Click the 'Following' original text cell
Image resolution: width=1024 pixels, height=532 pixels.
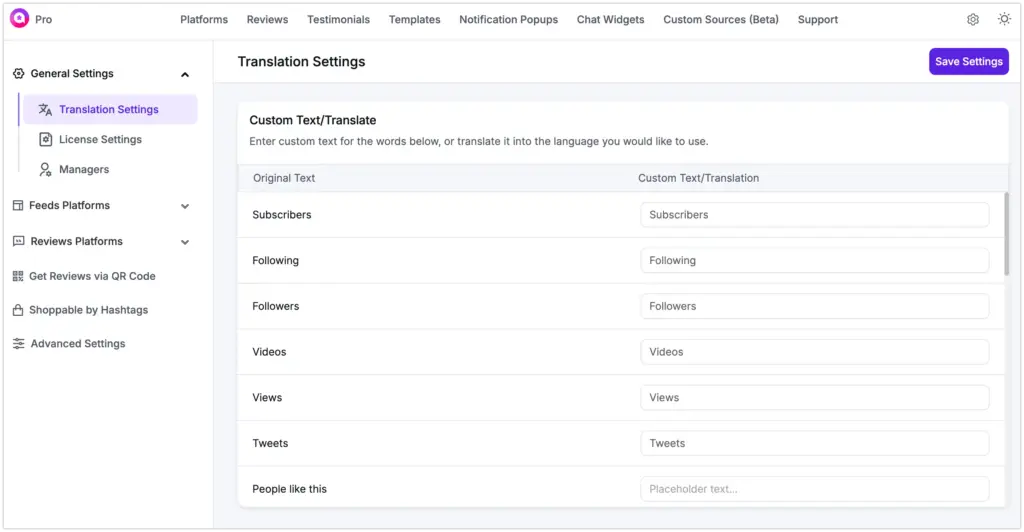point(275,260)
